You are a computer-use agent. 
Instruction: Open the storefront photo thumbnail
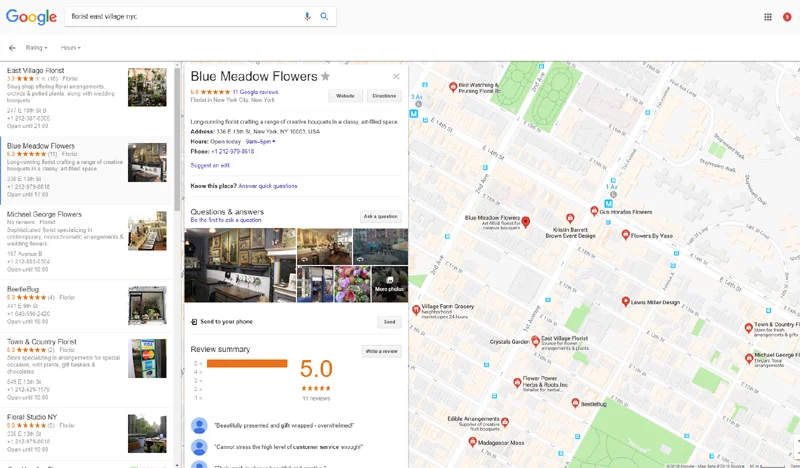point(315,284)
